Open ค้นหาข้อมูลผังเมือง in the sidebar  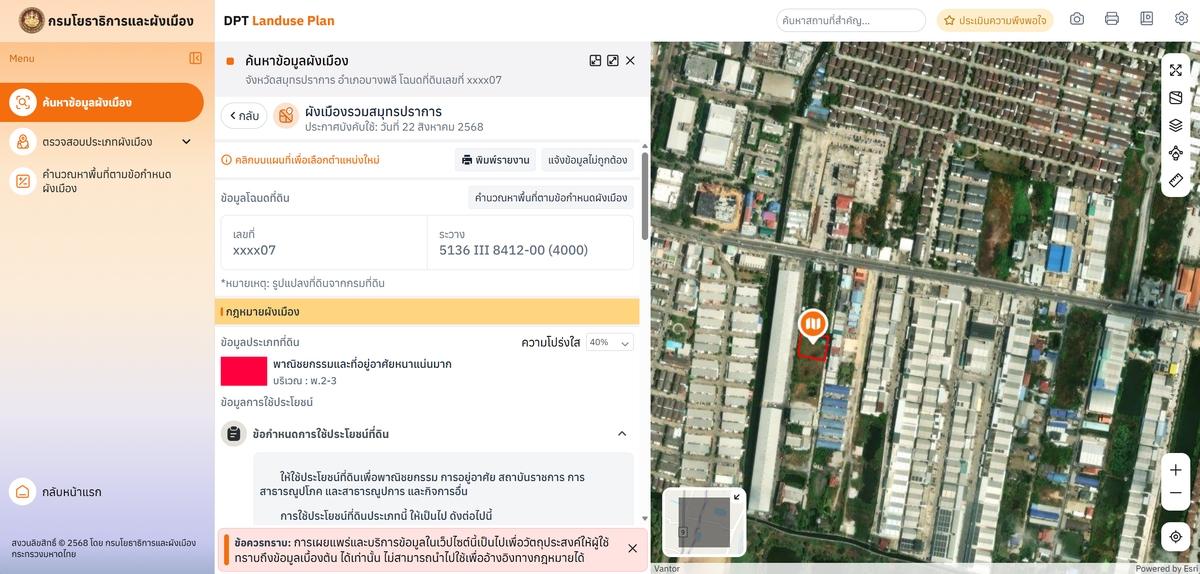click(x=102, y=102)
